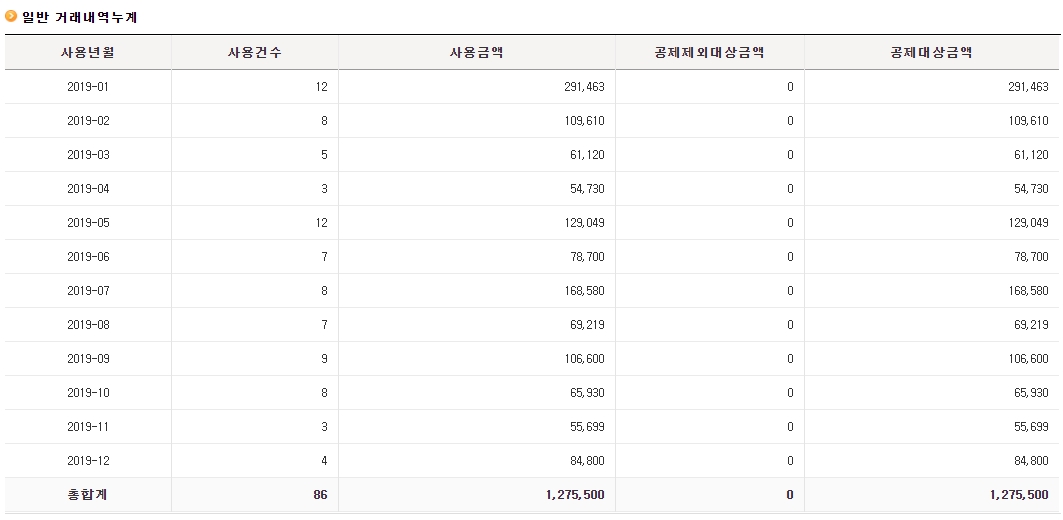This screenshot has width=1063, height=520.
Task: Click 공제제외대상금액 total 0 in 총합계 row
Action: [x=790, y=495]
